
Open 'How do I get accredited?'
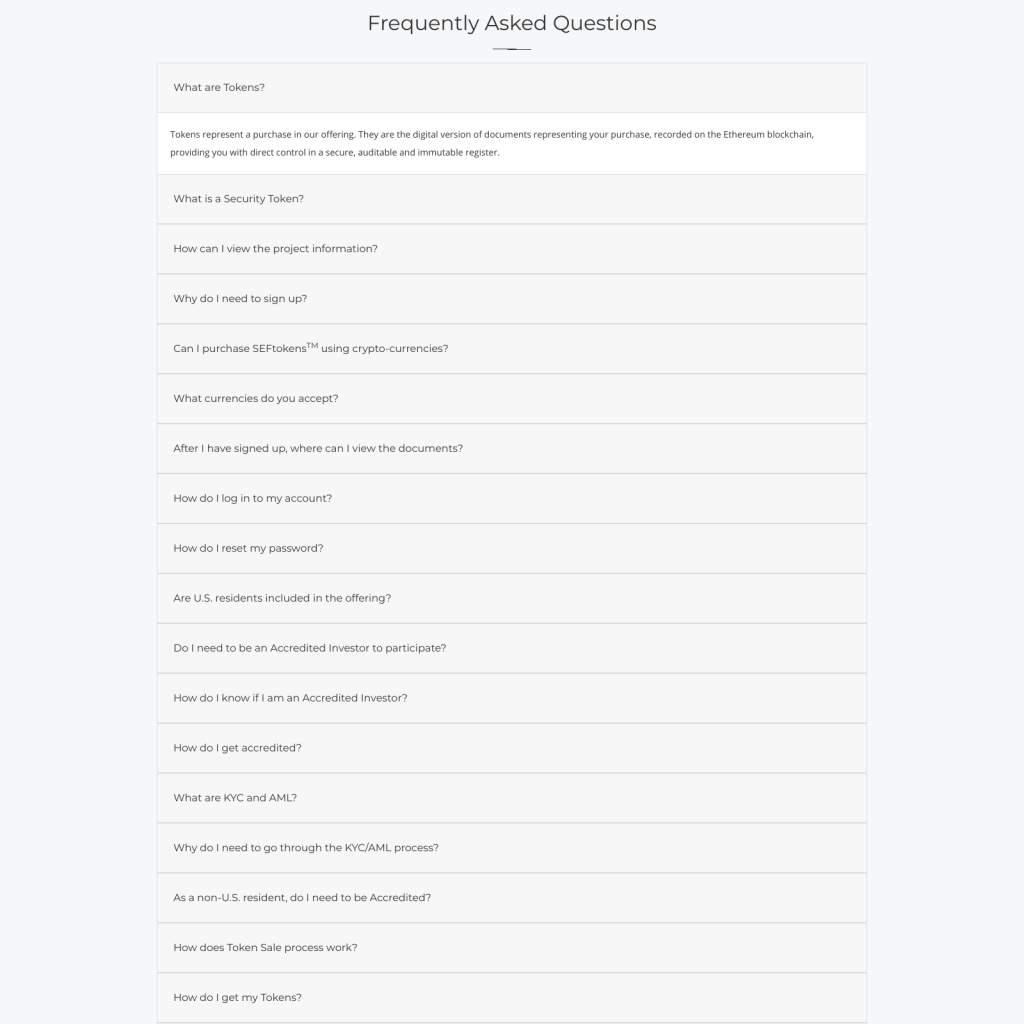pos(511,748)
